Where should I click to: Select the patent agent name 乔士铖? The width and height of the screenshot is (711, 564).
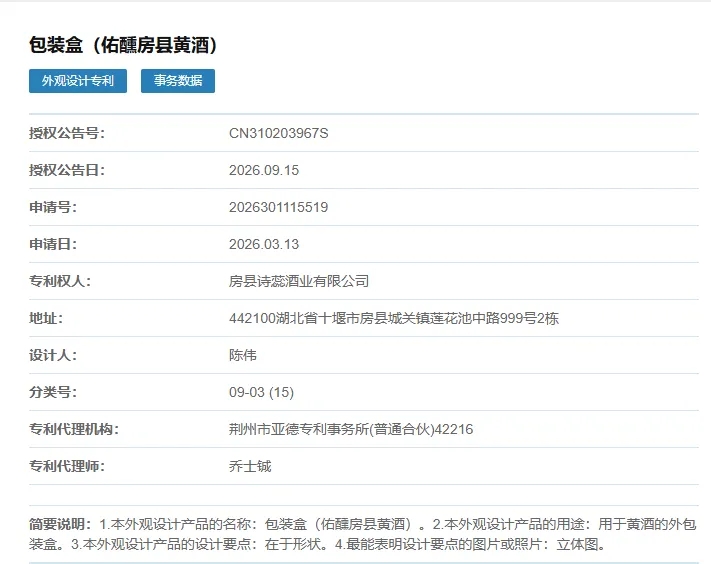250,466
